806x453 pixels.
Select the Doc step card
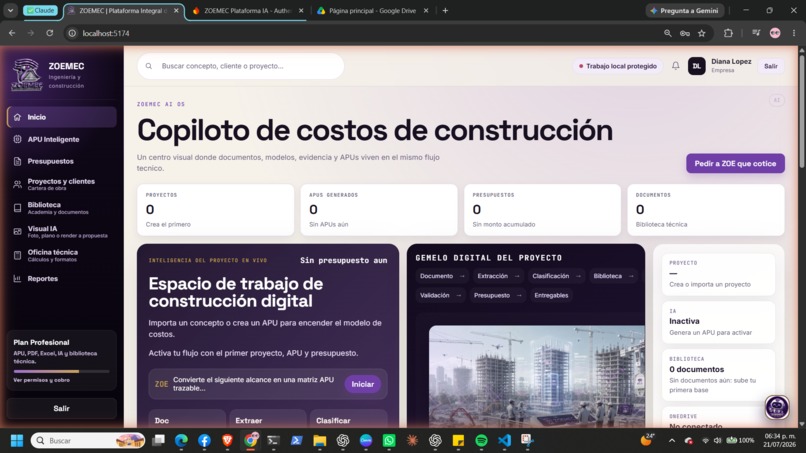(187, 419)
